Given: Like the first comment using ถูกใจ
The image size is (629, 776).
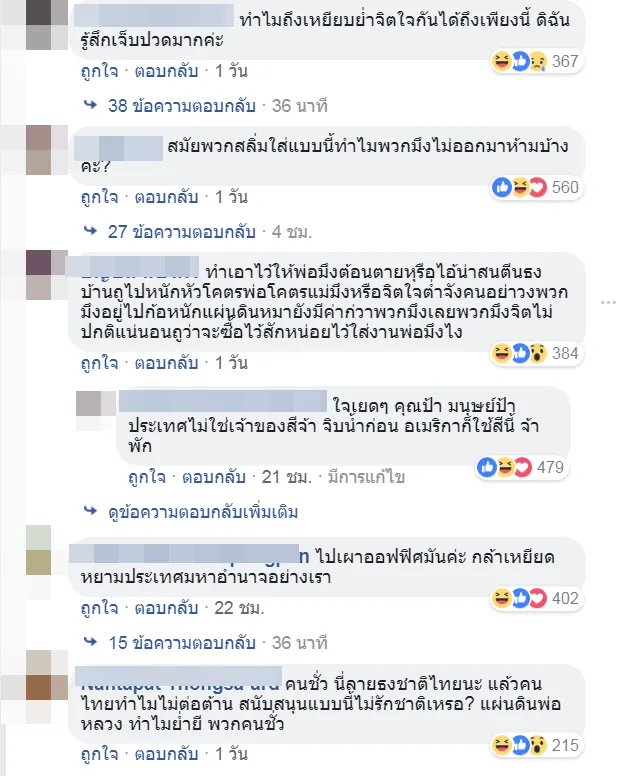Looking at the screenshot, I should [99, 71].
